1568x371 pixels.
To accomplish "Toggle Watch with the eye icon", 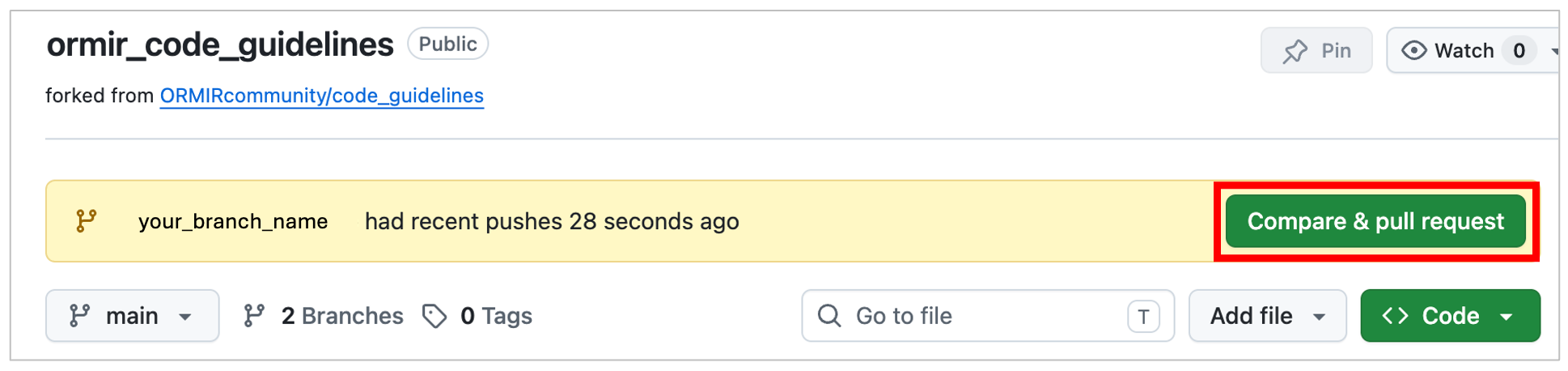I will (1447, 50).
